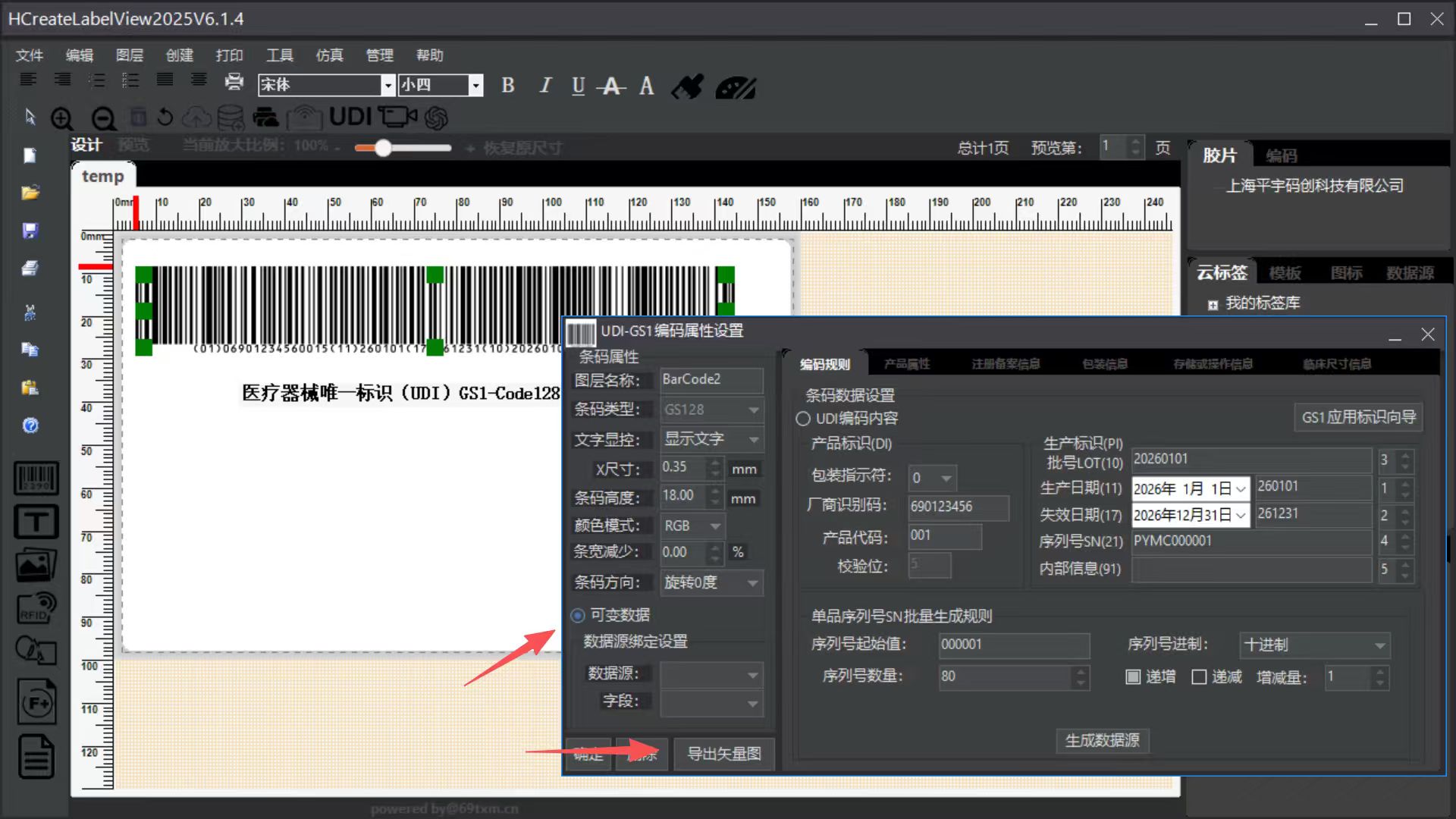Click the save floppy disk icon
This screenshot has height=819, width=1456.
click(30, 231)
